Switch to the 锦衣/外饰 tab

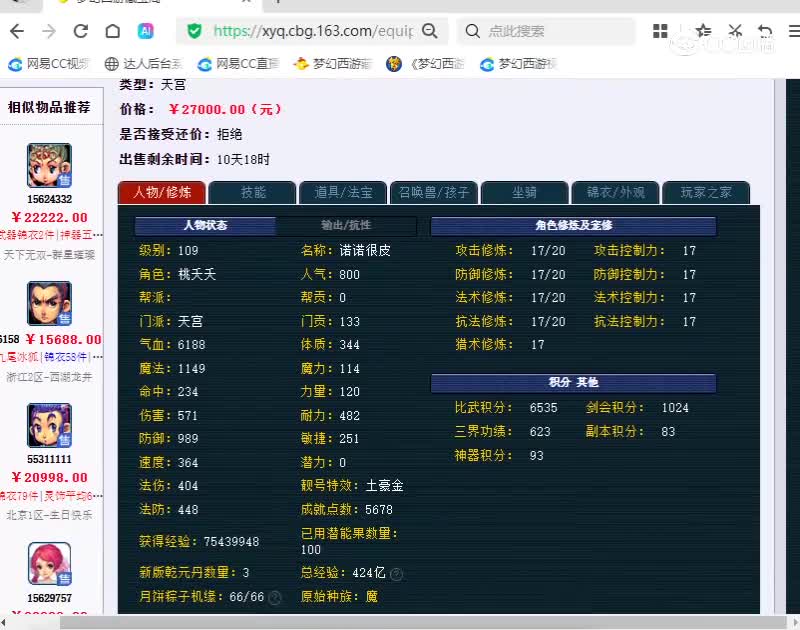click(x=616, y=192)
